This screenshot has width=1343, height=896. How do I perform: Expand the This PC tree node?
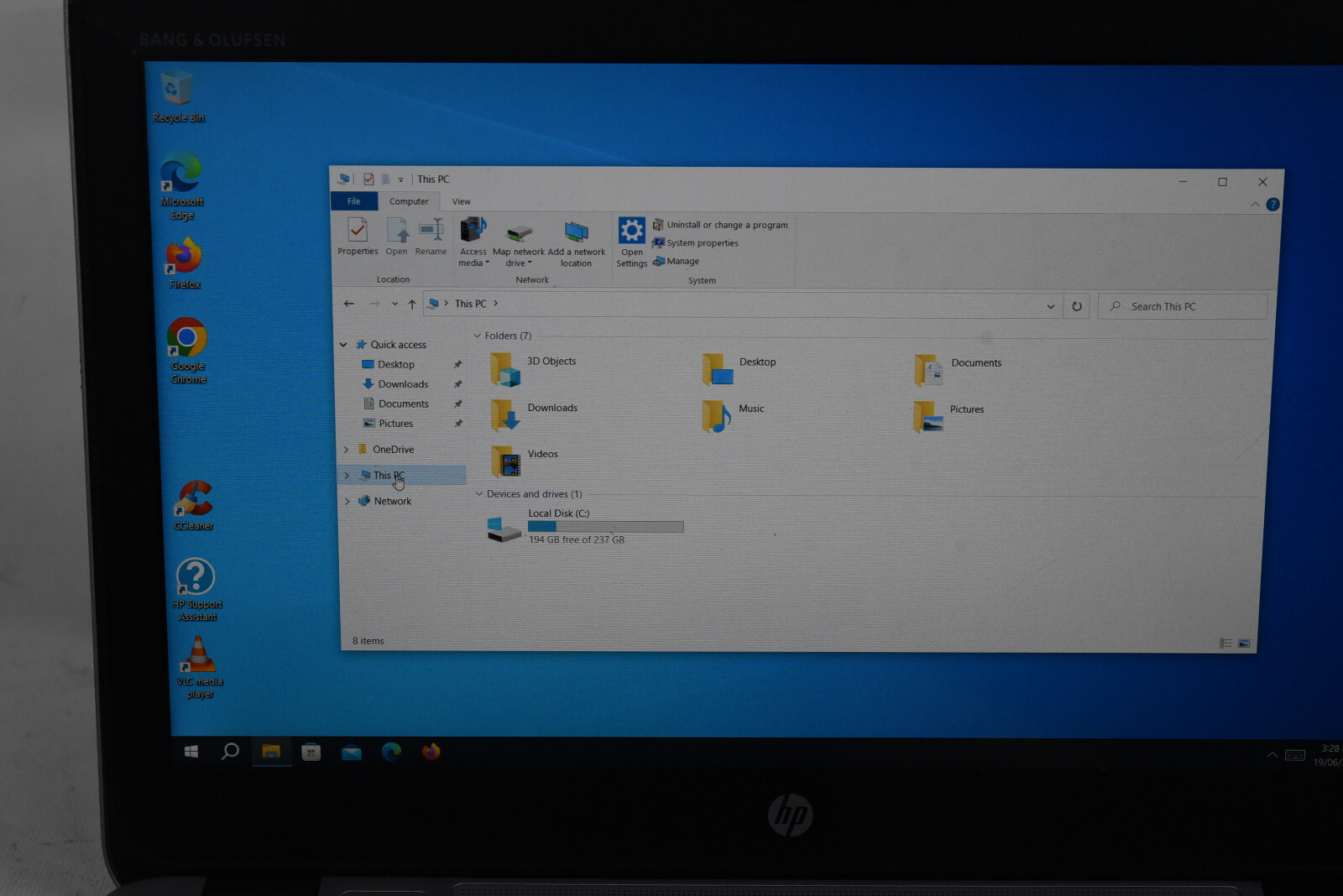(x=347, y=476)
